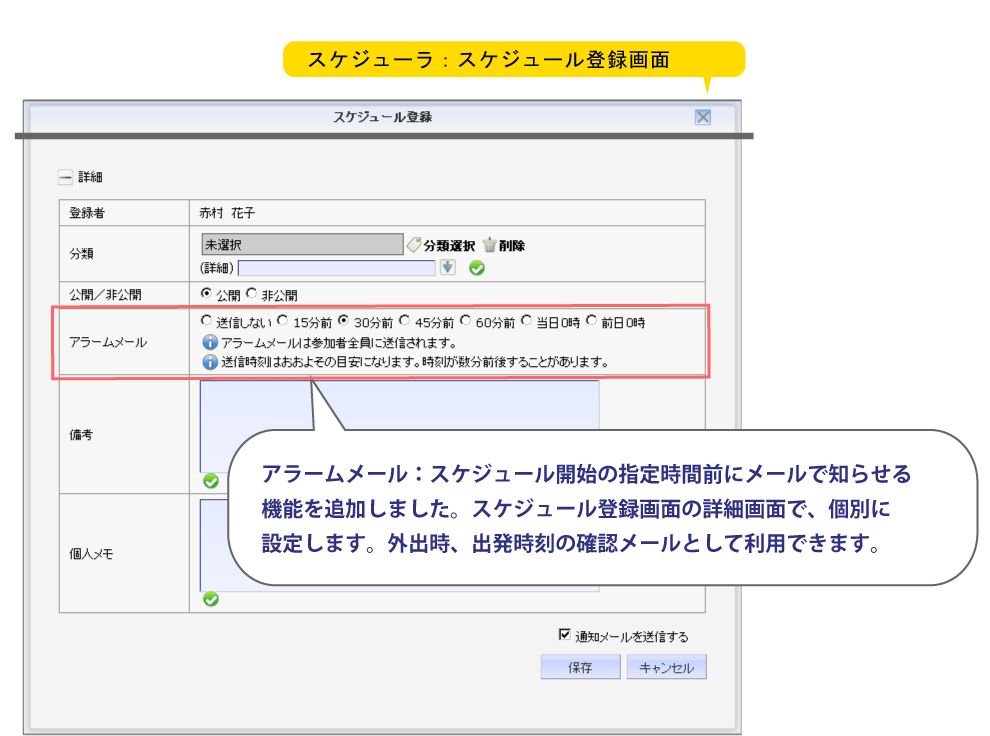Viewport: 990px width, 736px height.
Task: Select the 60分前 alarm option
Action: [x=465, y=321]
